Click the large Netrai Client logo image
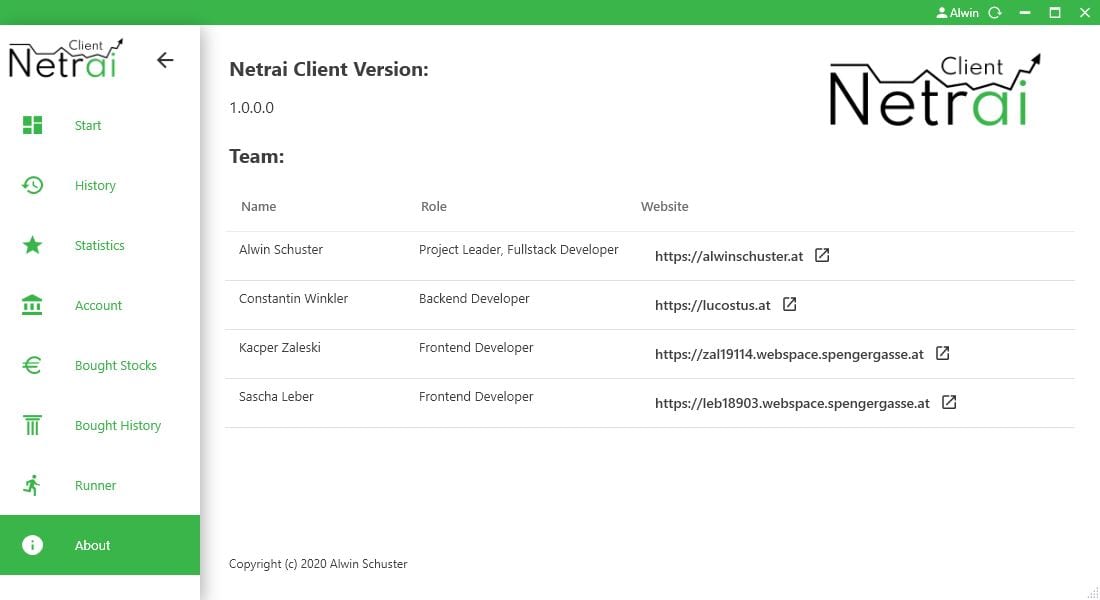The image size is (1100, 600). (935, 90)
